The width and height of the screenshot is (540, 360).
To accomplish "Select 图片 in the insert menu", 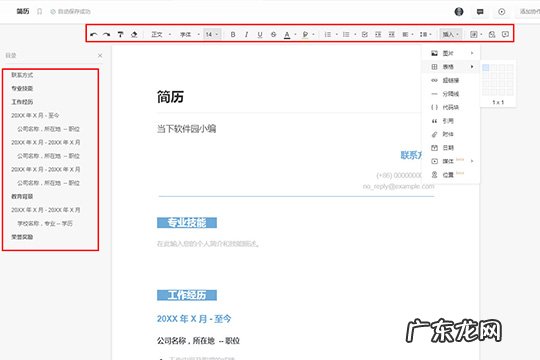I will pos(451,53).
